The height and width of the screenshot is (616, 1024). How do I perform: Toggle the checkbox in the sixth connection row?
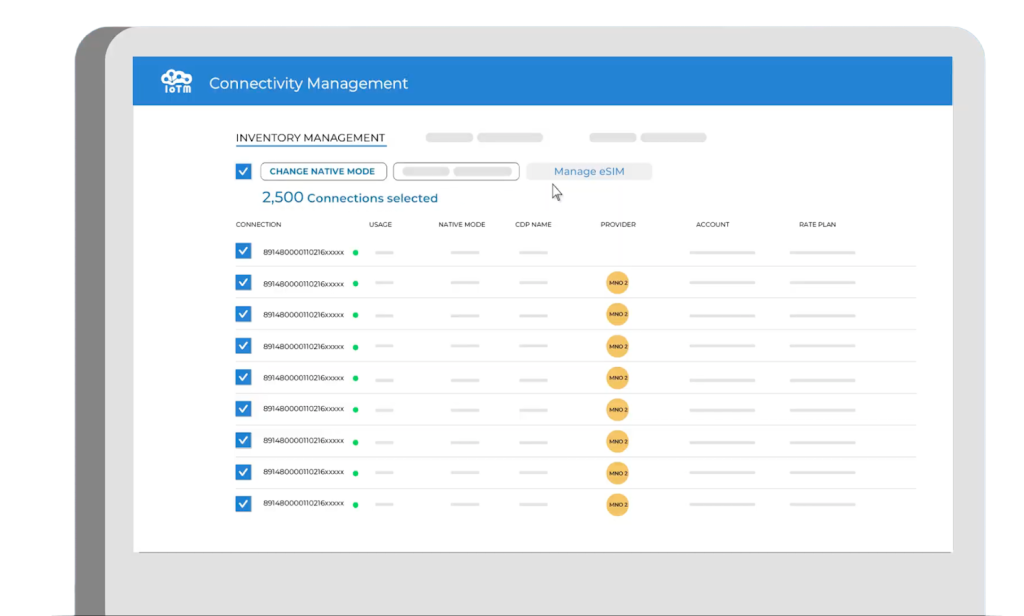click(x=243, y=408)
